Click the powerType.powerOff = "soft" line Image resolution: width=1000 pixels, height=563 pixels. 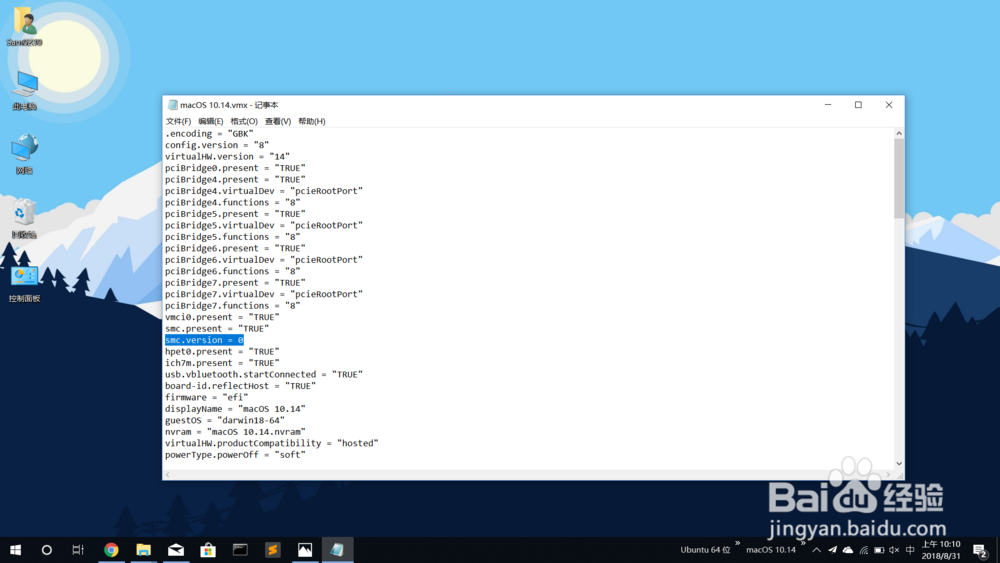click(235, 455)
